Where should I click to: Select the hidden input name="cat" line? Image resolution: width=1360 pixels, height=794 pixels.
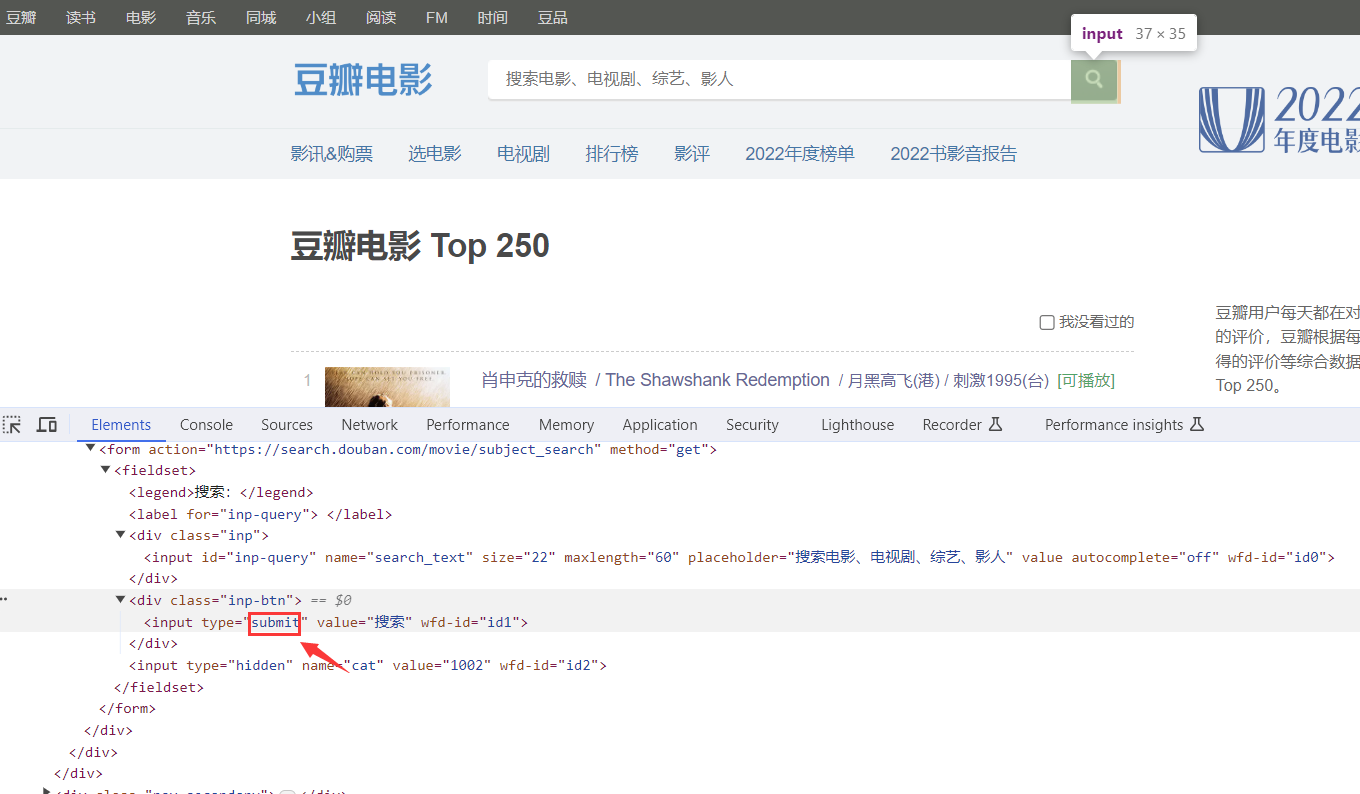(x=367, y=665)
